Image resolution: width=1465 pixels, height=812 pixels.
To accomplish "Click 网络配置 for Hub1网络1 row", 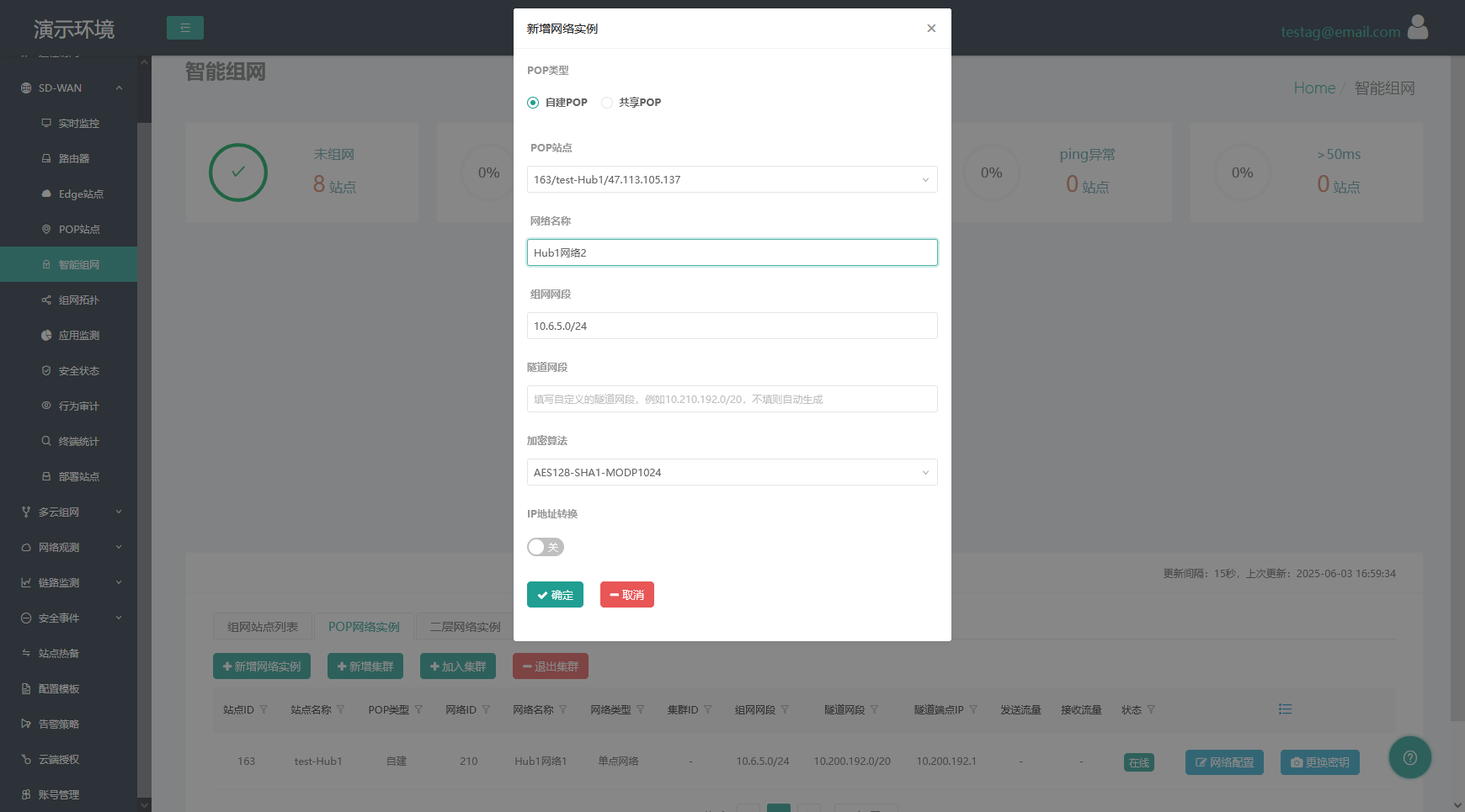I will [1224, 762].
